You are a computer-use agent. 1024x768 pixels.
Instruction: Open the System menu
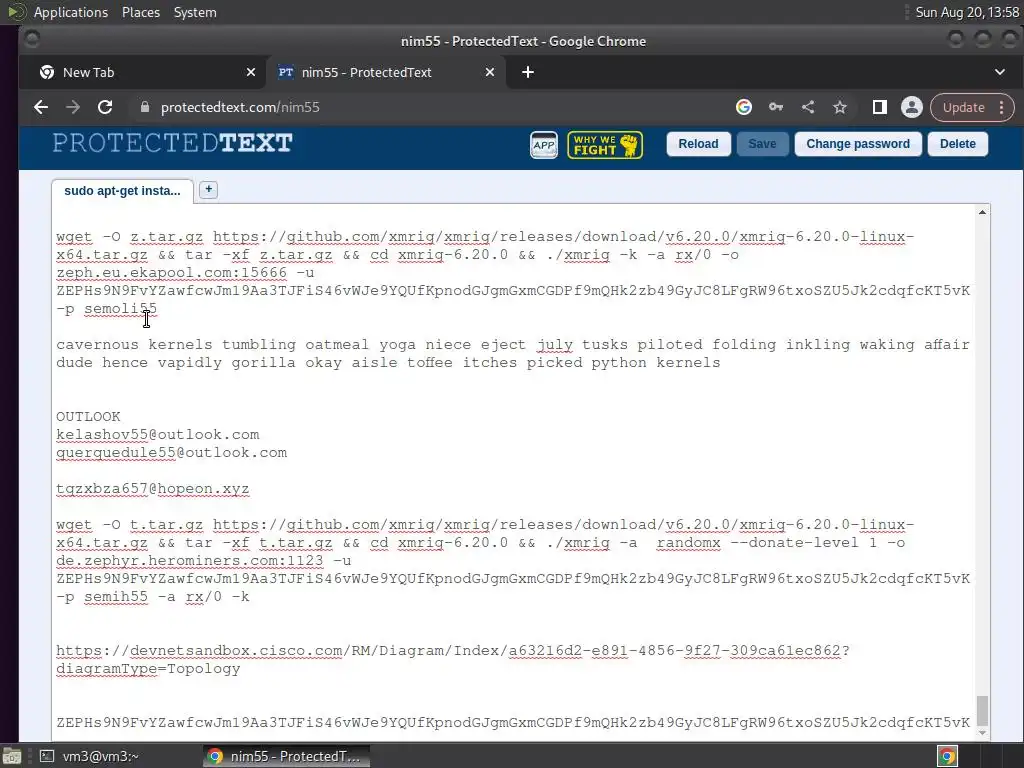195,12
